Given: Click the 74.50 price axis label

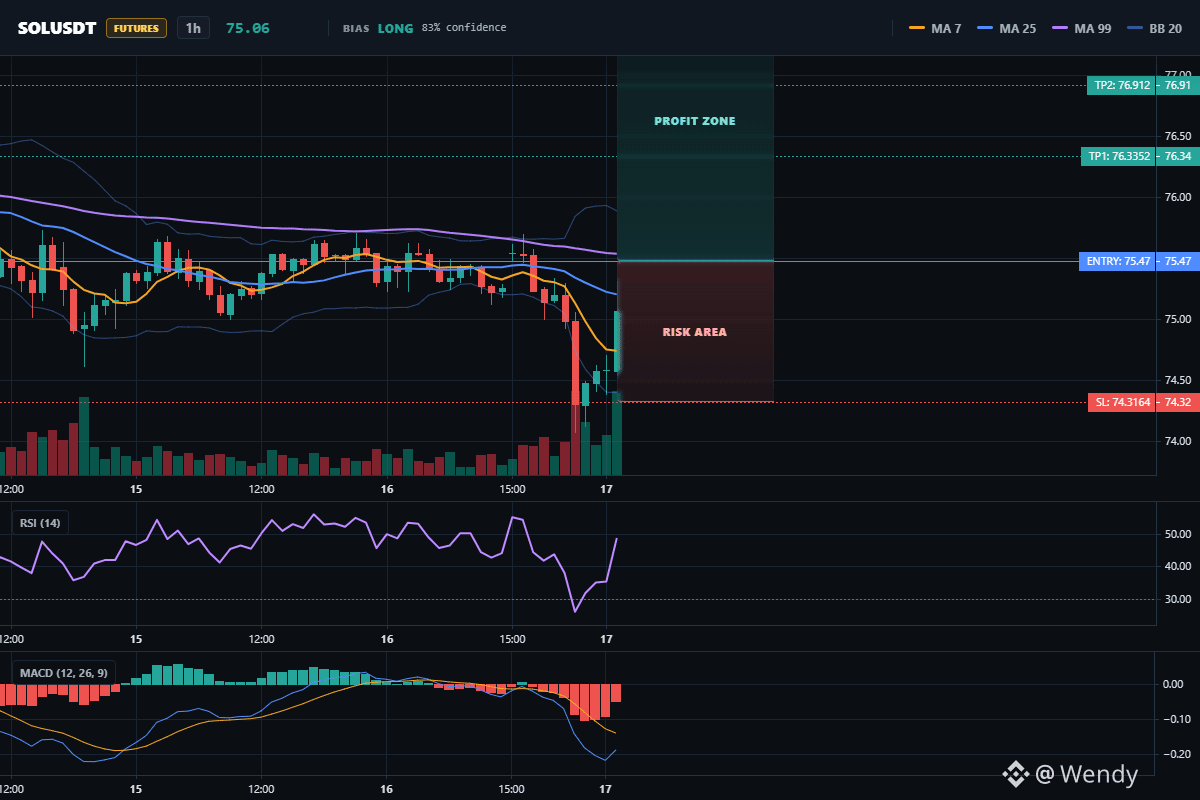Looking at the screenshot, I should coord(1178,380).
